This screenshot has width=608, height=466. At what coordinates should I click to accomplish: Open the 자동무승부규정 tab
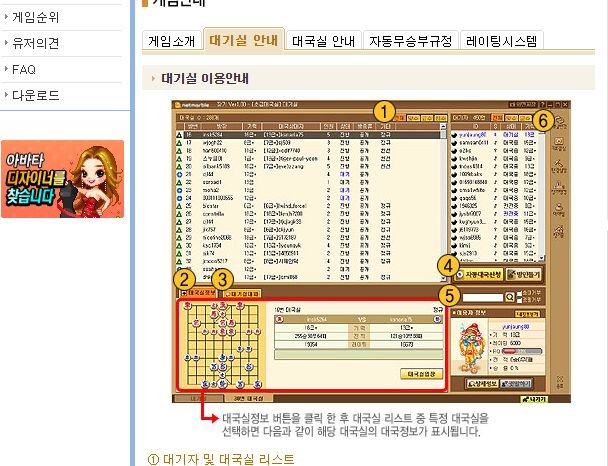[410, 41]
